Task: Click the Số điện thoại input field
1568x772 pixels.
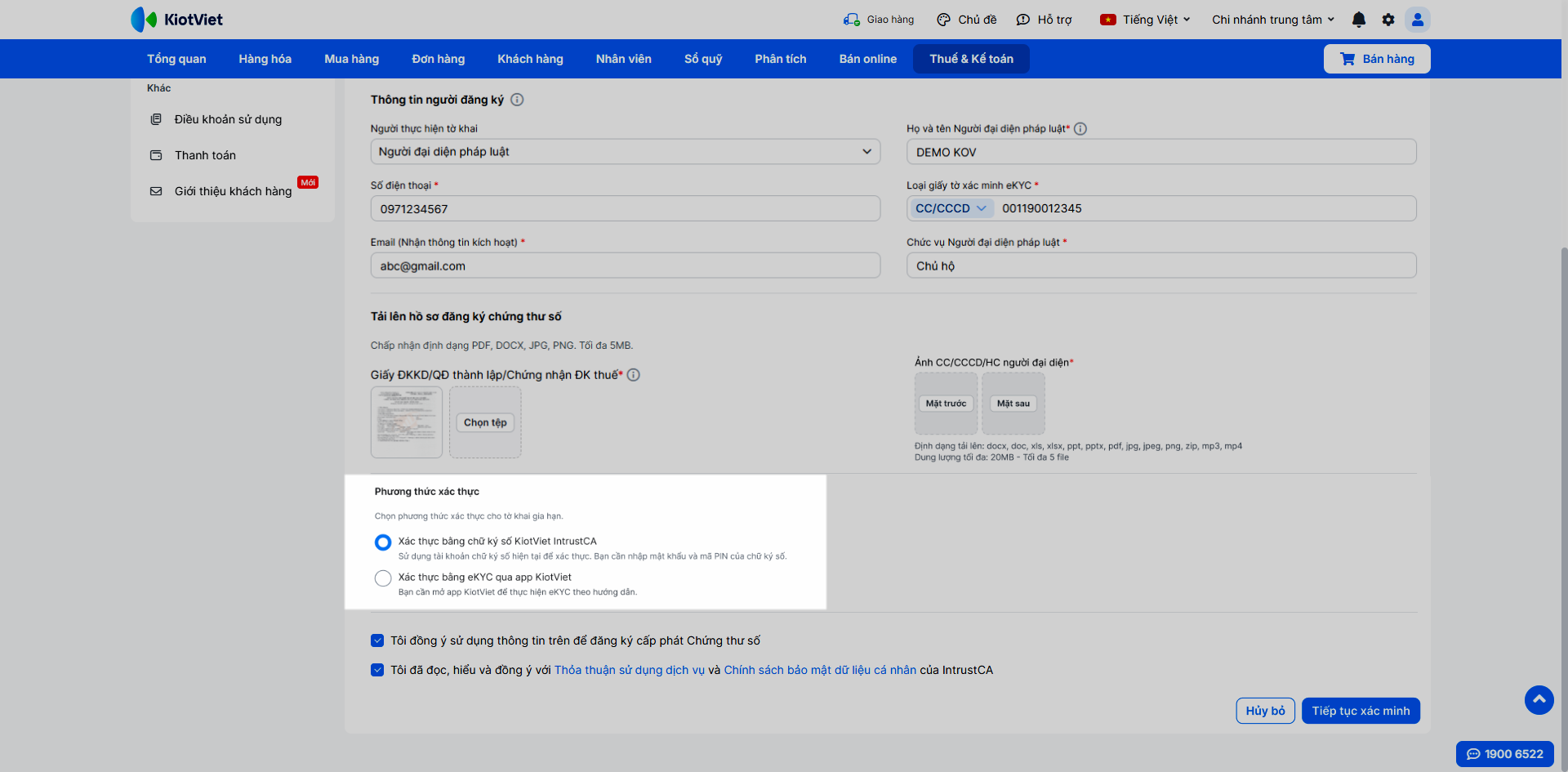Action: (x=626, y=208)
